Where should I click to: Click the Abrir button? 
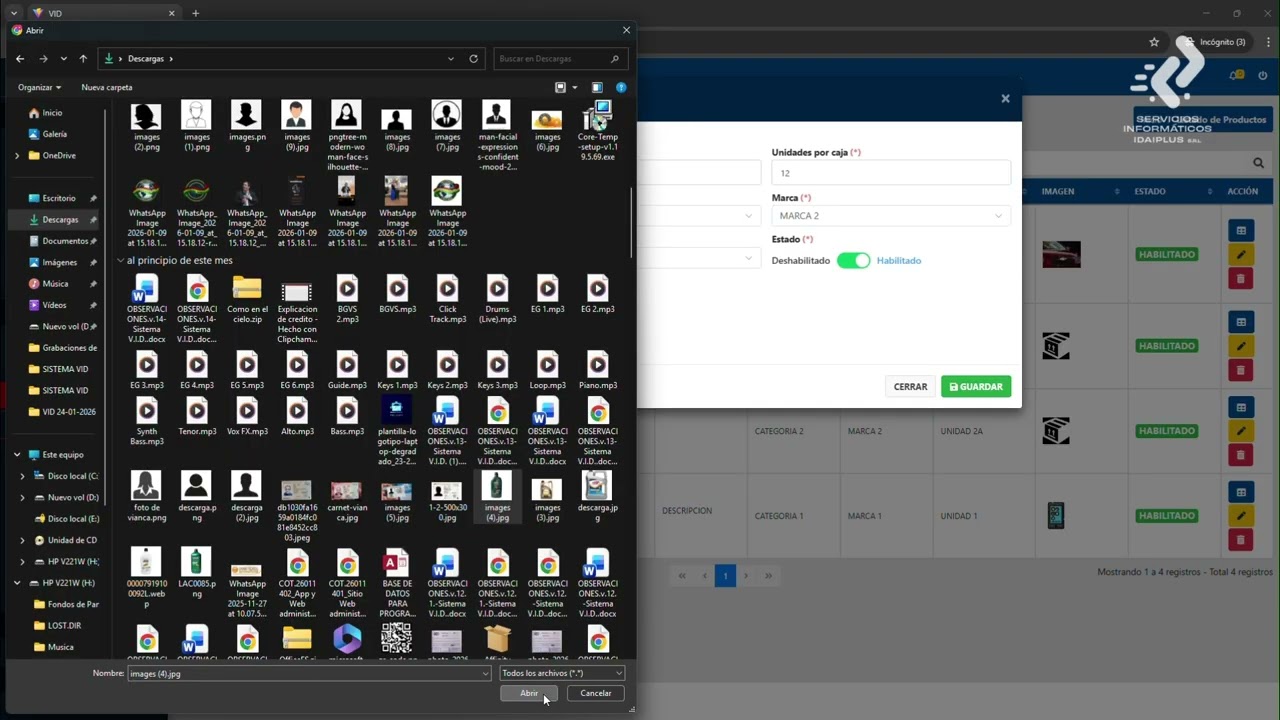coord(529,693)
